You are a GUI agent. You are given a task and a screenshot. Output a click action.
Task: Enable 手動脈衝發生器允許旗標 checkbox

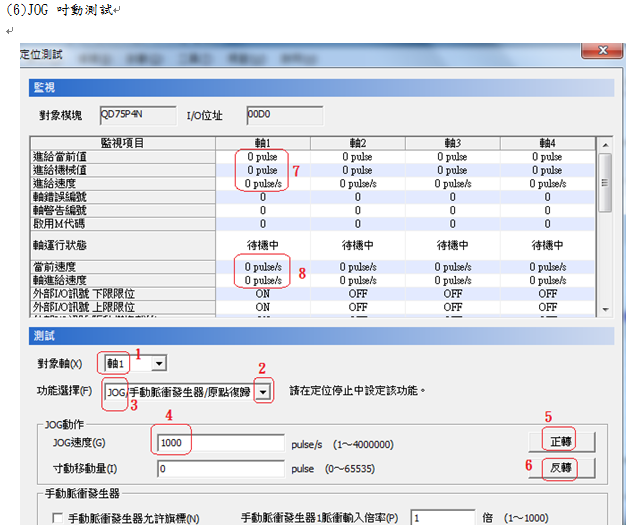58,517
